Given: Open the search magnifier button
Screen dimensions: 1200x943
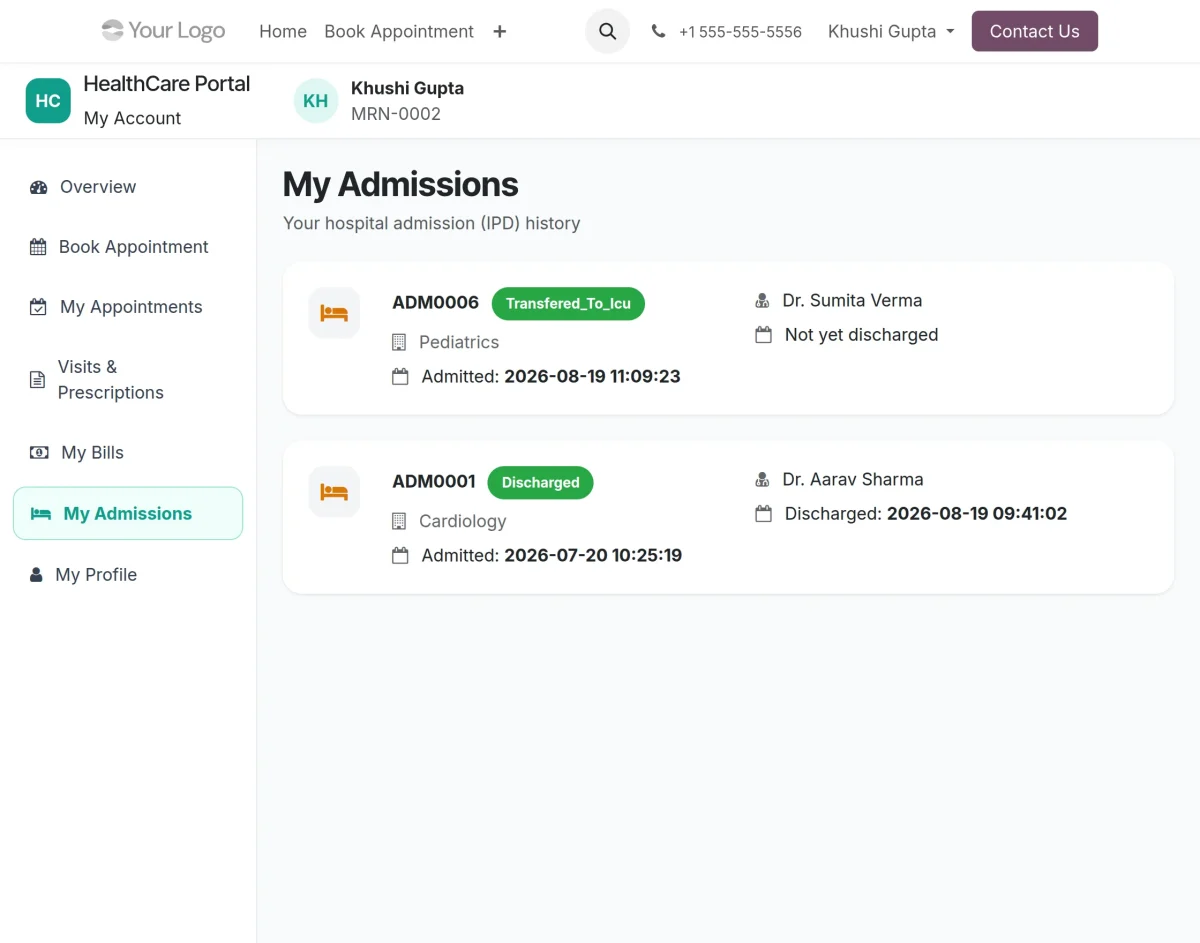Looking at the screenshot, I should pyautogui.click(x=607, y=31).
